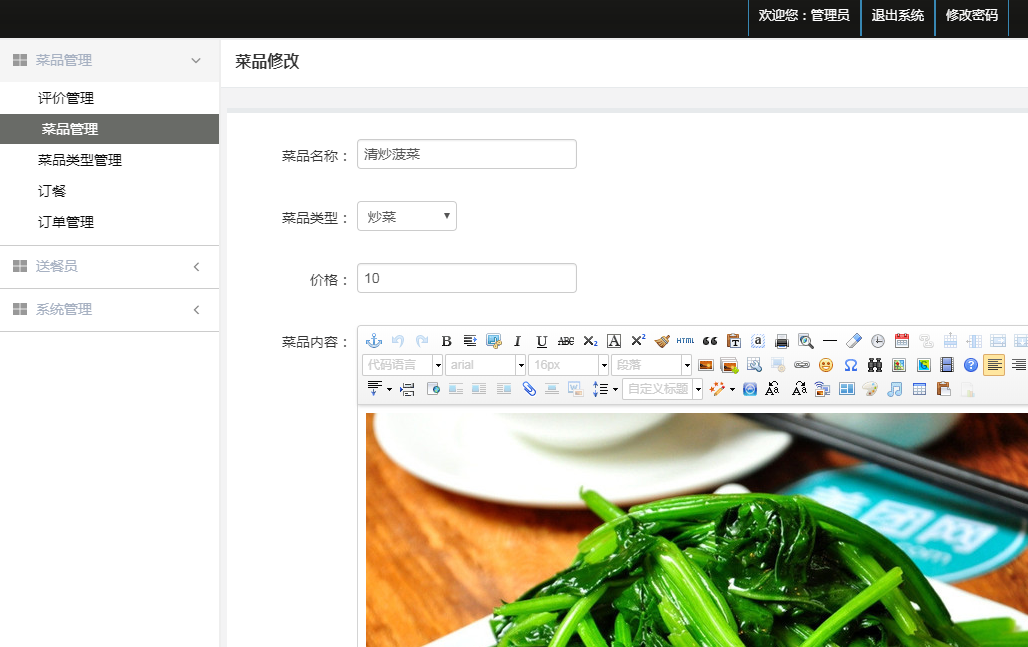
Task: Apply italic formatting in the editor toolbar
Action: point(517,341)
